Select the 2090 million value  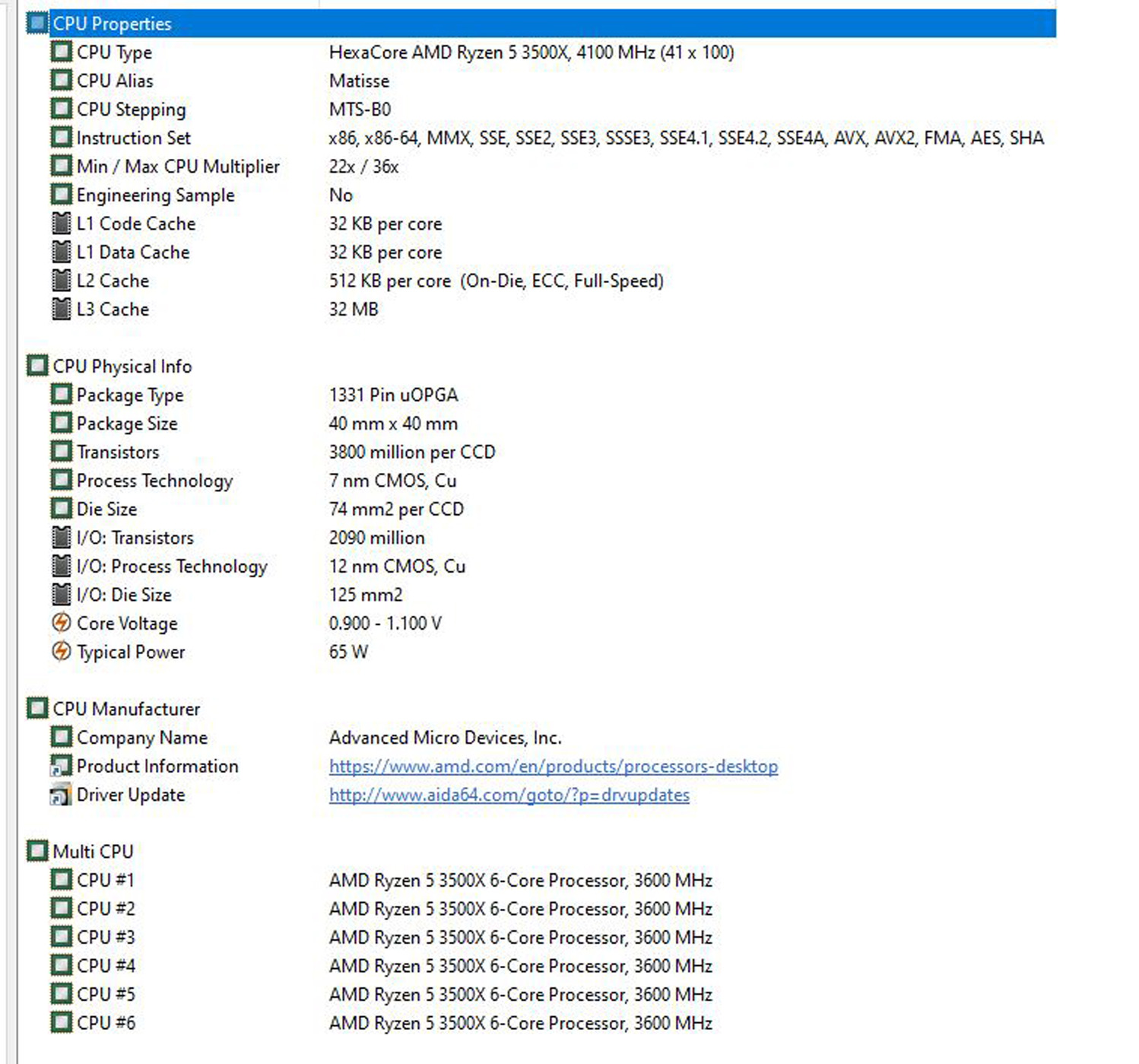click(377, 538)
